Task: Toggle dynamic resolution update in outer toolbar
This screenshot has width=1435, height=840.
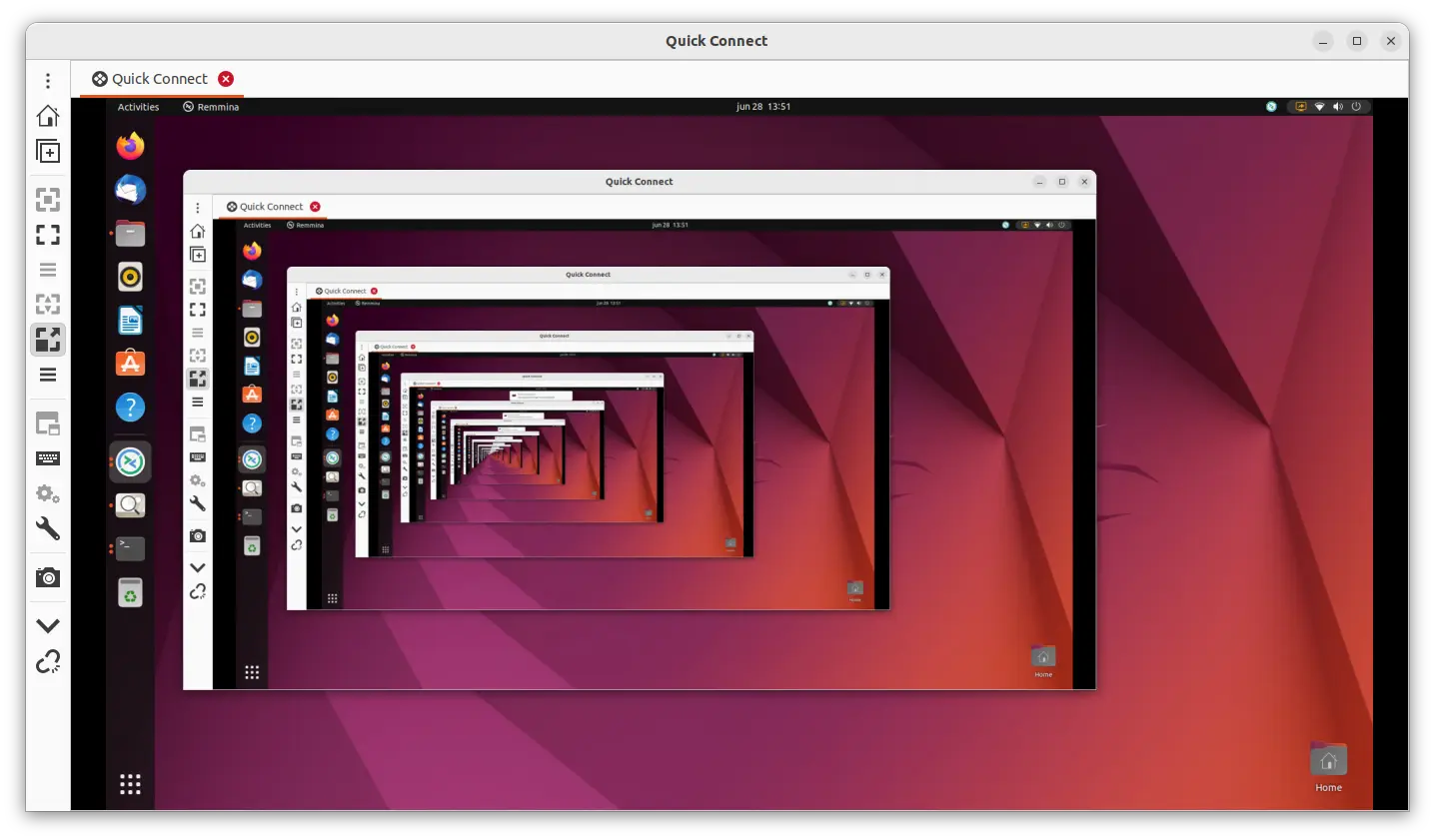Action: pyautogui.click(x=48, y=304)
